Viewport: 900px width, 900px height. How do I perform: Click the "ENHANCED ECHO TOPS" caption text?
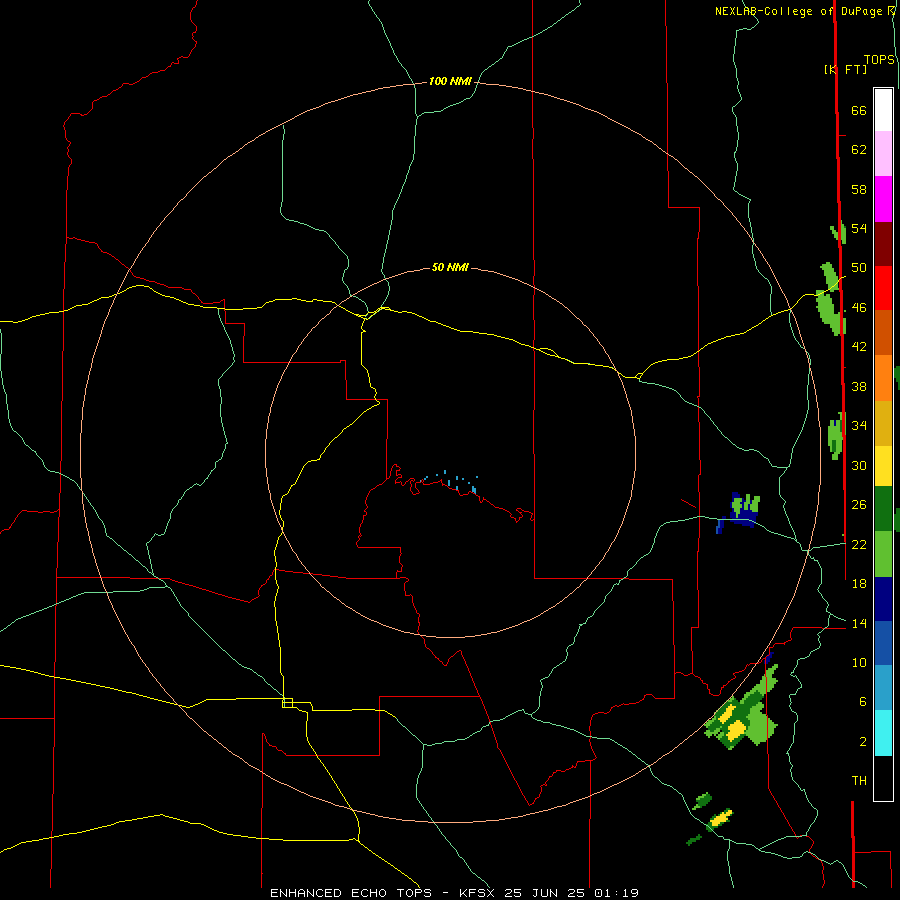point(351,893)
